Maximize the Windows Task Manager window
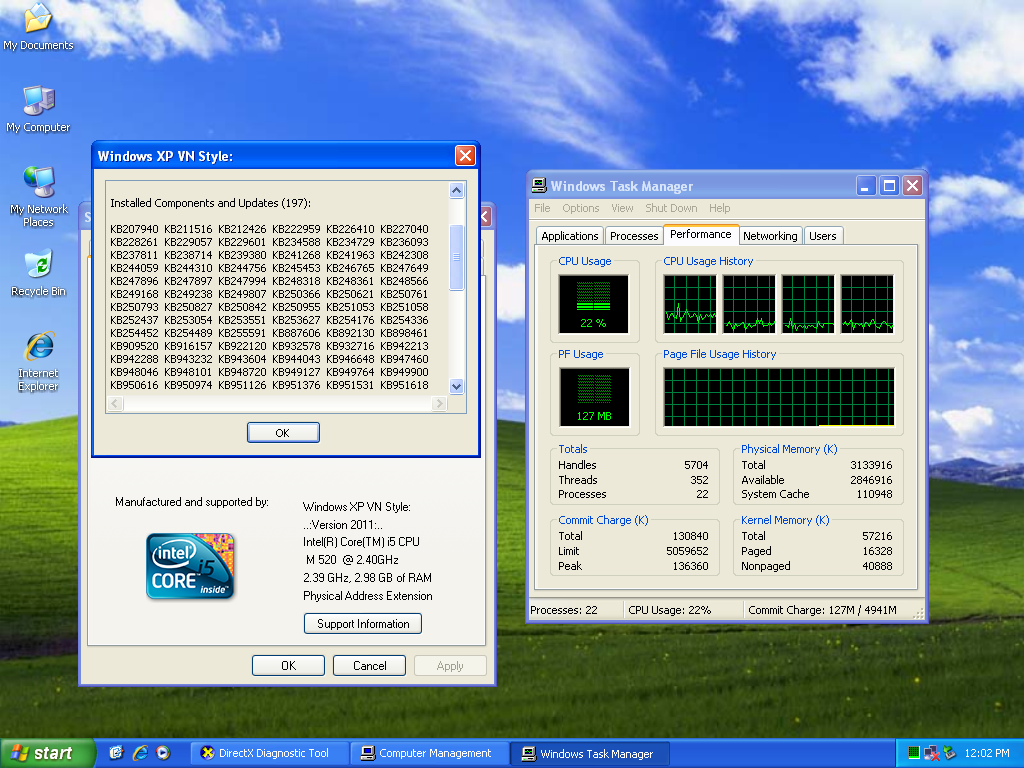 coord(889,186)
